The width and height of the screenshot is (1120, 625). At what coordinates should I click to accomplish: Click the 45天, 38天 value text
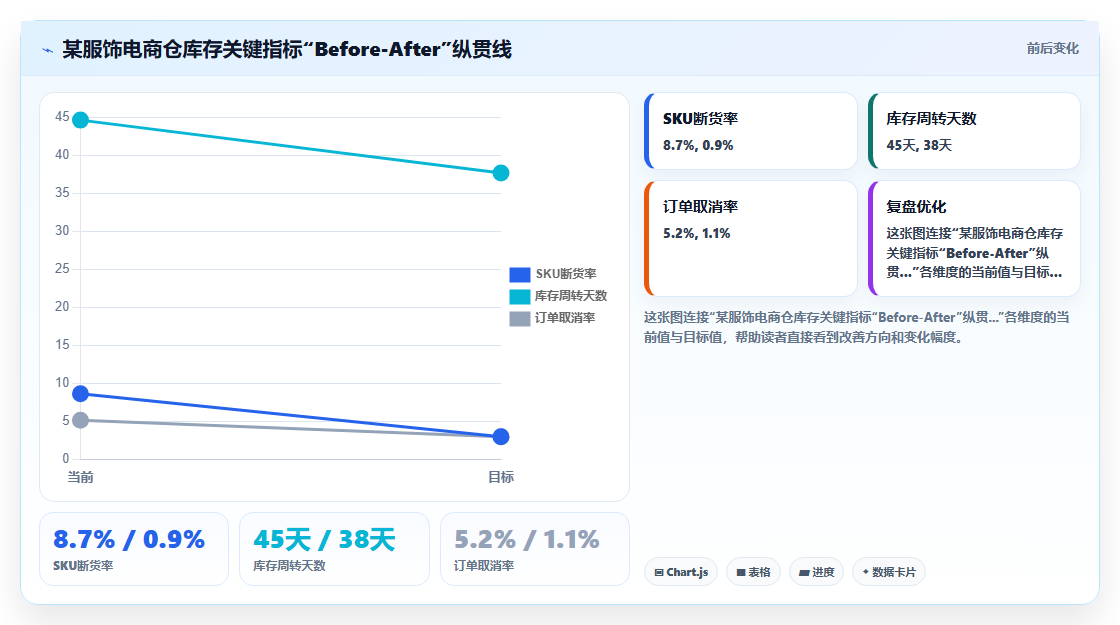[919, 145]
